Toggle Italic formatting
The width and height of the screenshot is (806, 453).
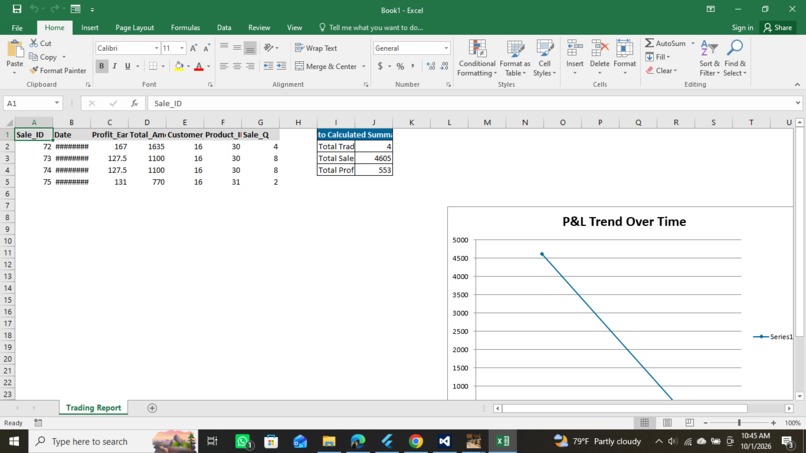point(115,66)
